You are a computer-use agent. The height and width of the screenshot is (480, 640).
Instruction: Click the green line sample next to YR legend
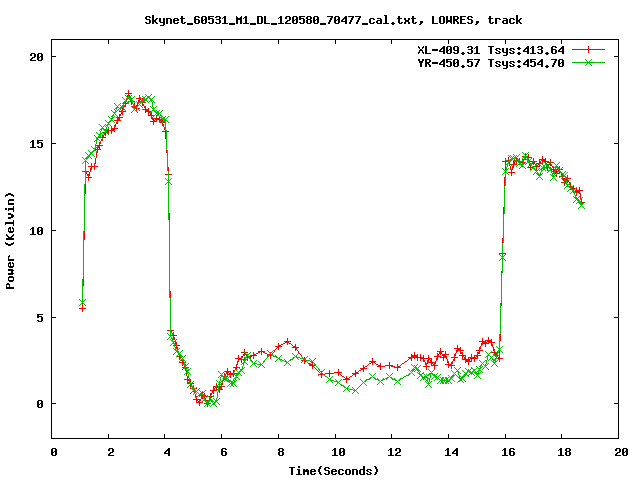(588, 62)
